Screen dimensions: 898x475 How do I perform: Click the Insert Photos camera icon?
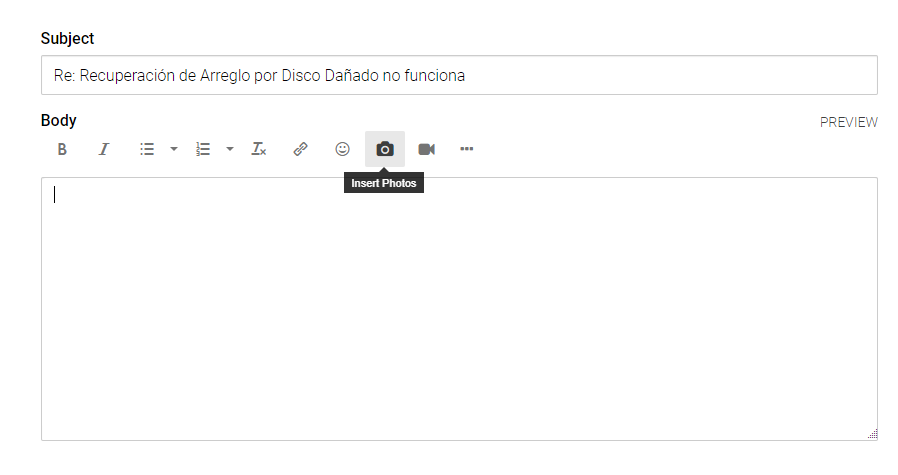385,150
